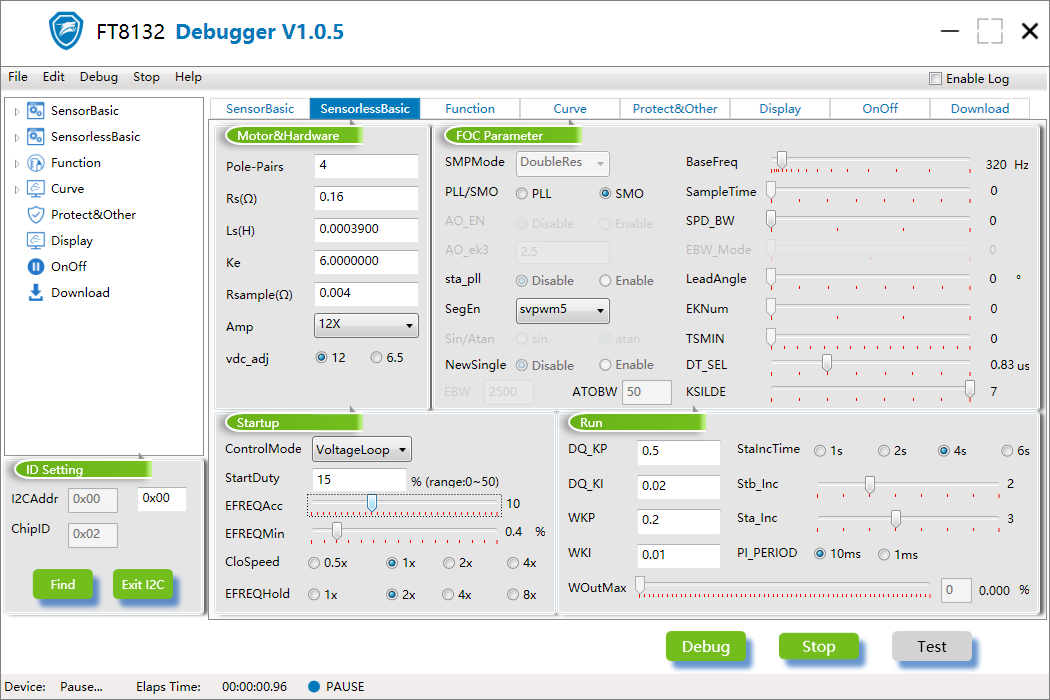Click the Function icon in sidebar tree
Screen dimensions: 1050x700
pos(35,163)
